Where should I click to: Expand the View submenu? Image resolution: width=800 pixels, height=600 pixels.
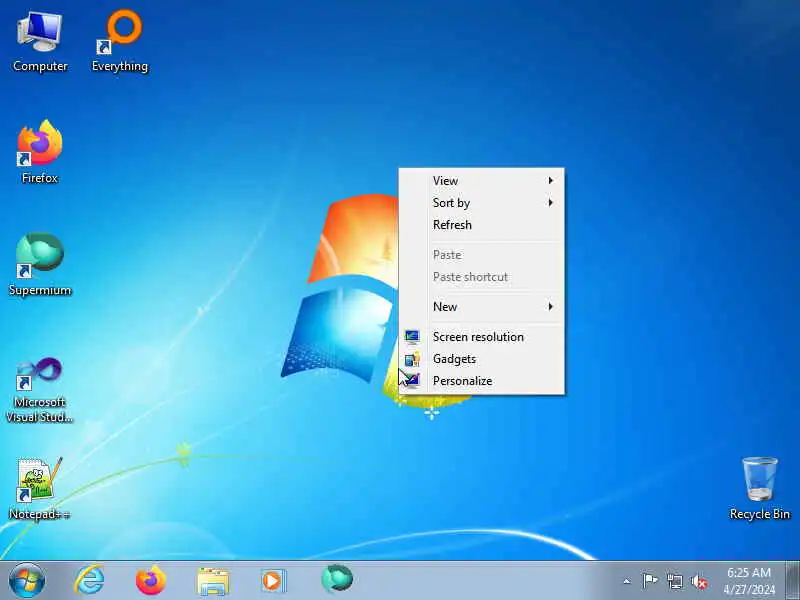click(482, 181)
